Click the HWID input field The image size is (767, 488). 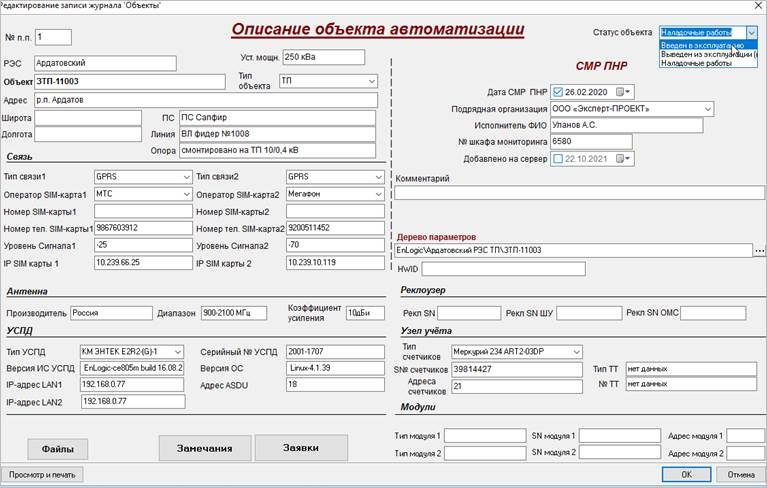pos(503,269)
